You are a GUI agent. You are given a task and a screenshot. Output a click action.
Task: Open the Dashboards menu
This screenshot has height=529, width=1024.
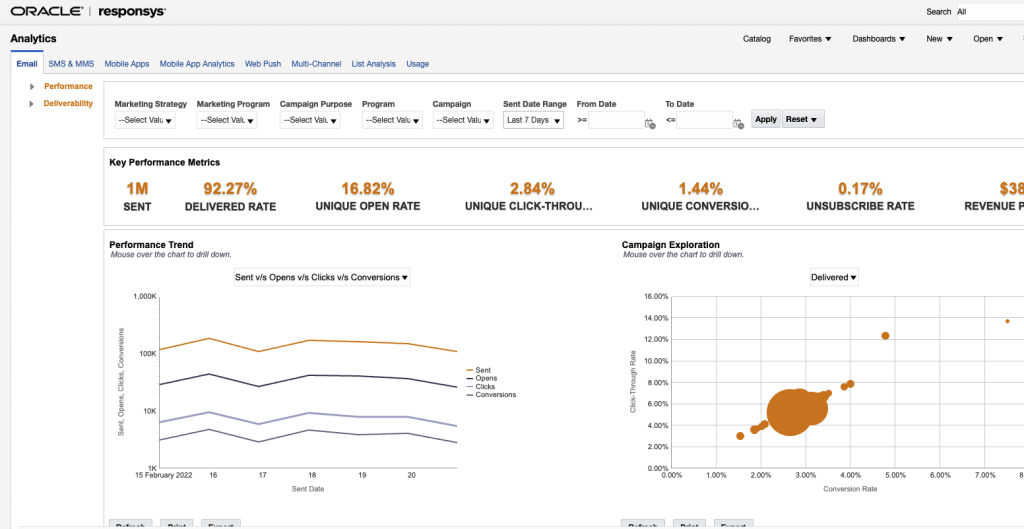tap(878, 39)
